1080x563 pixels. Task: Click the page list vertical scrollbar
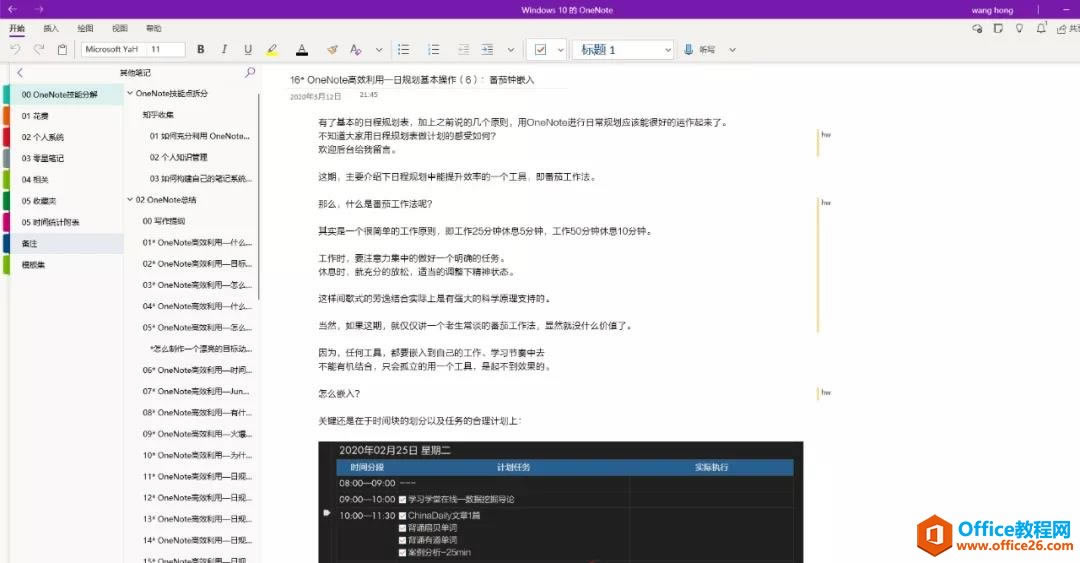click(x=259, y=196)
